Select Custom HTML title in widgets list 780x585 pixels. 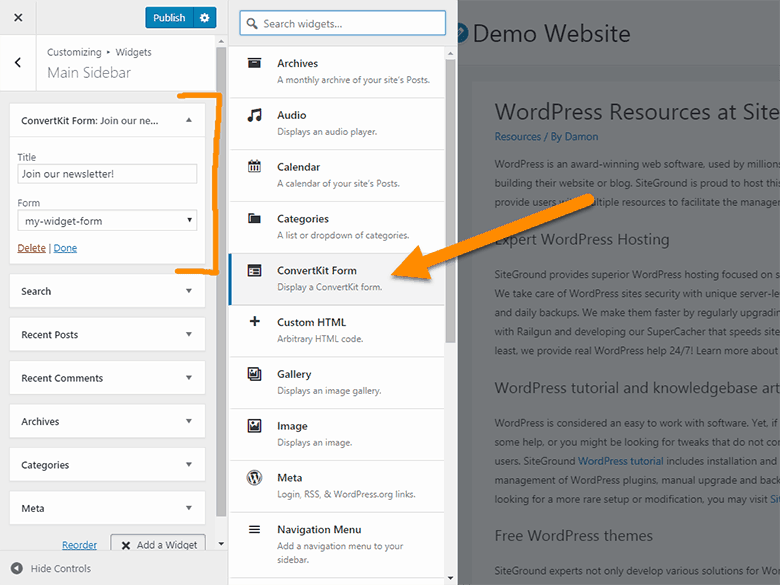tap(311, 322)
